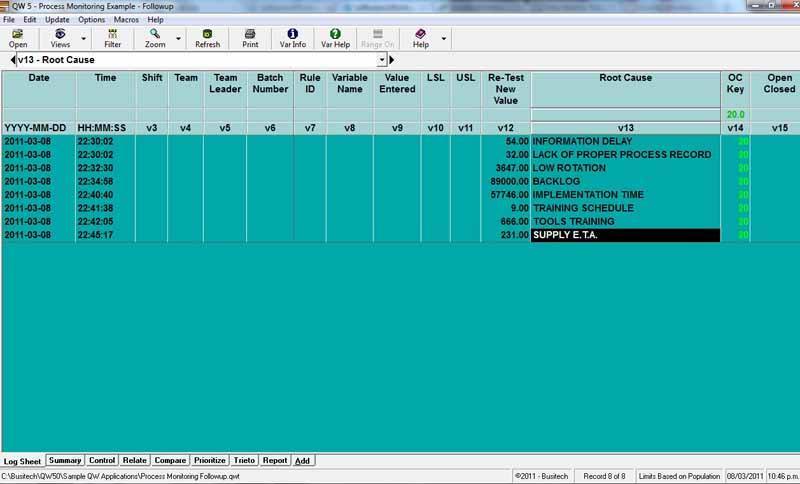
Task: Click the Zoom magnifier icon
Action: [x=155, y=34]
